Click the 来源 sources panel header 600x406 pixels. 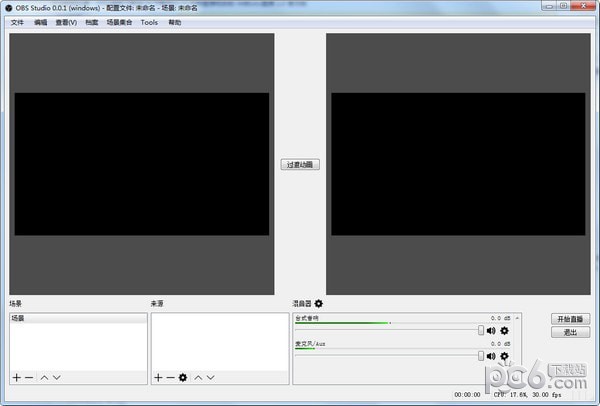click(x=157, y=303)
